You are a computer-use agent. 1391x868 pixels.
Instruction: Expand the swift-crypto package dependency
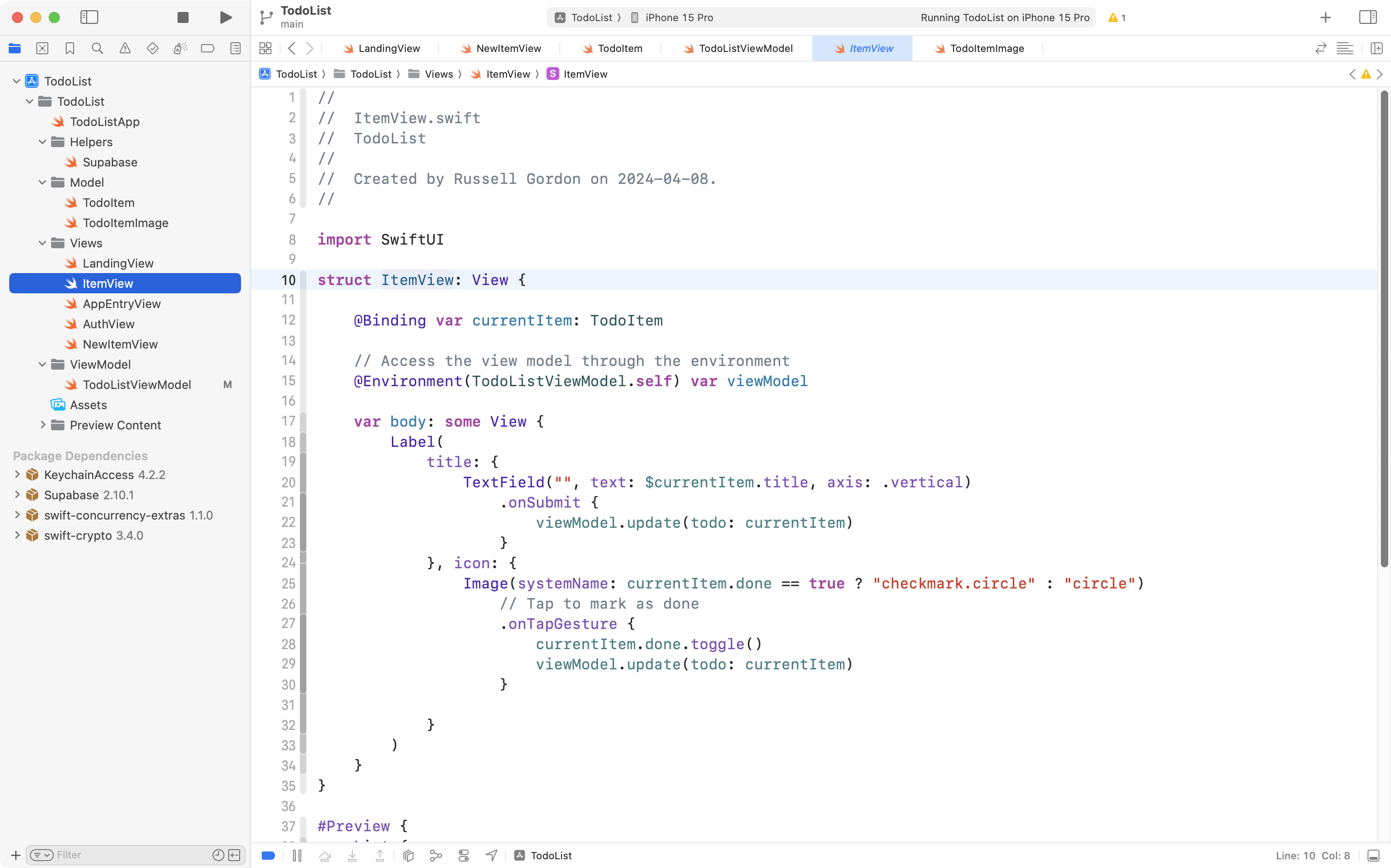tap(17, 535)
